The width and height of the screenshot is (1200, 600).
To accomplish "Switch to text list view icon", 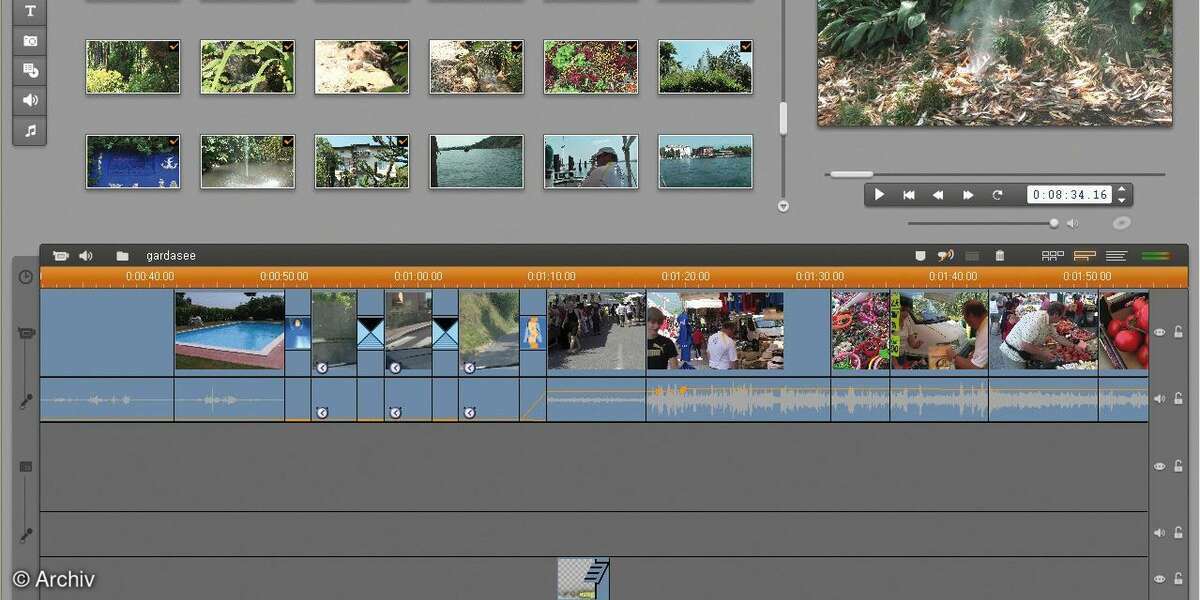I will coord(1116,256).
